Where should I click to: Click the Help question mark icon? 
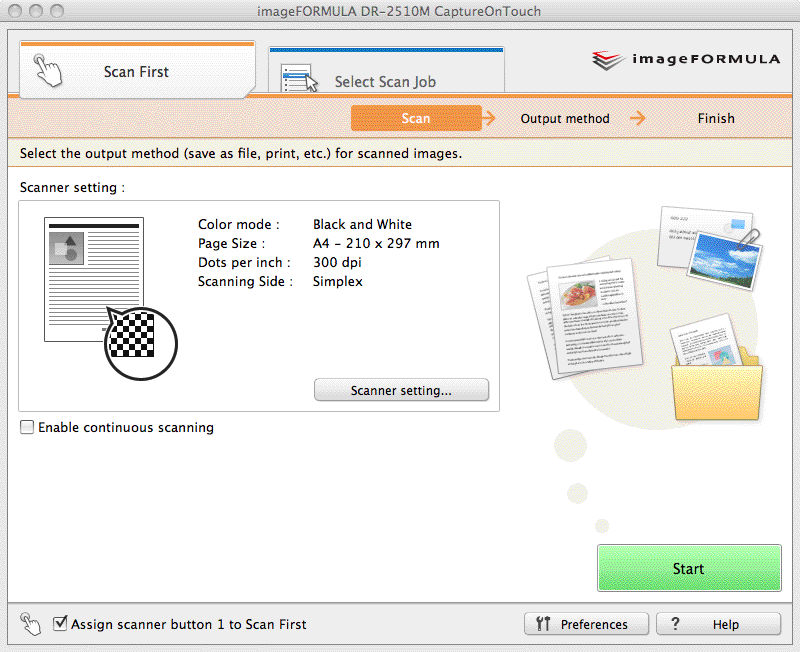[675, 623]
